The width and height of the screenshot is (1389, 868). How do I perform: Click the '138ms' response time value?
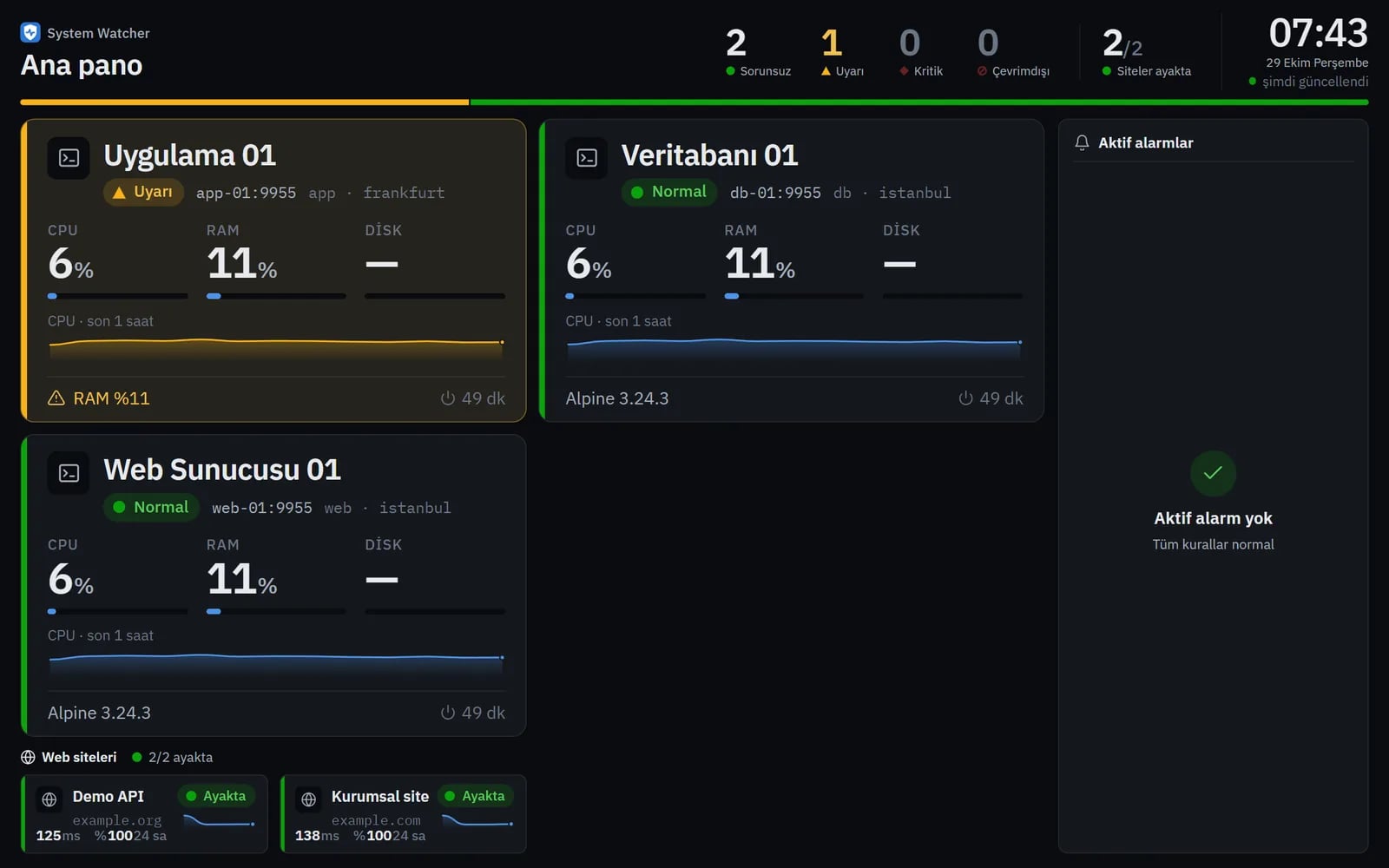(317, 836)
